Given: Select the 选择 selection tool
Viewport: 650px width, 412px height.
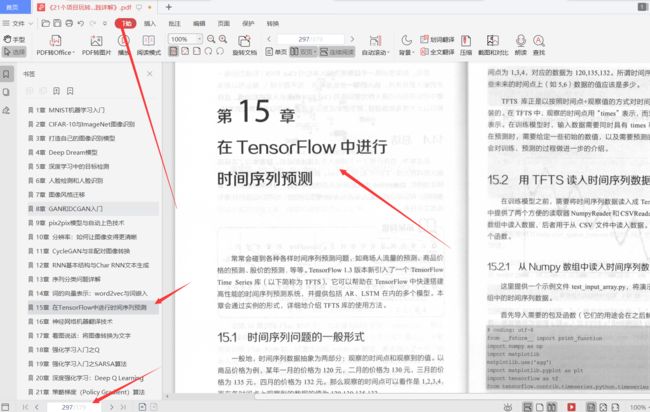Looking at the screenshot, I should click(14, 52).
